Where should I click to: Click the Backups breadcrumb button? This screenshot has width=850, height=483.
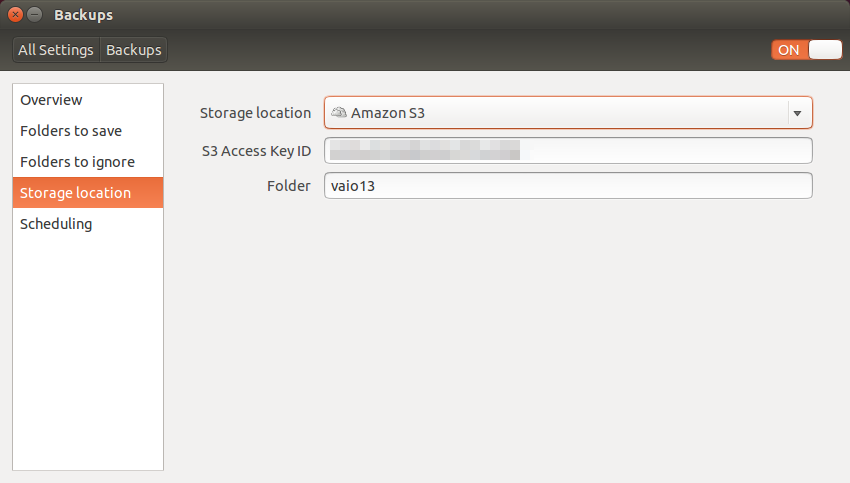134,50
